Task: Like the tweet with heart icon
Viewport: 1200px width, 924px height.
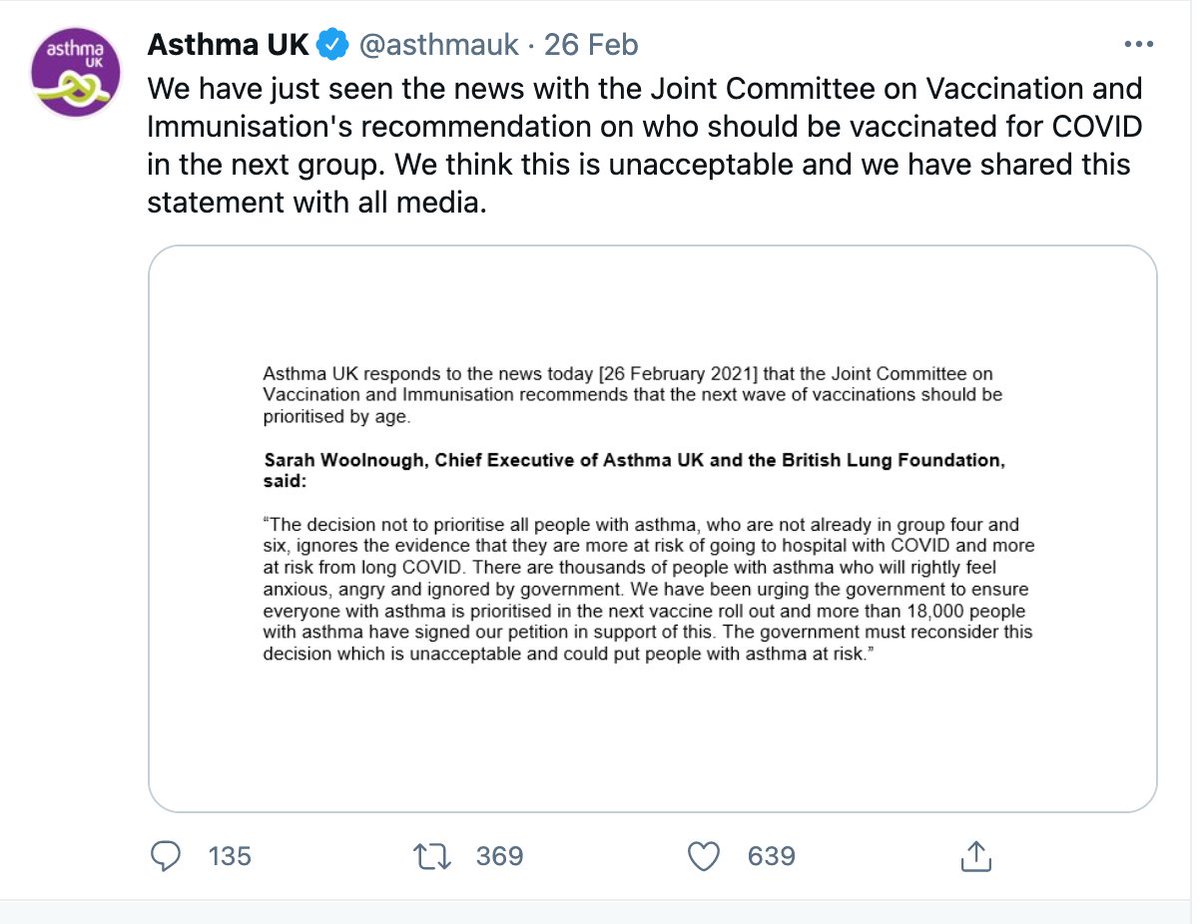Action: 705,855
